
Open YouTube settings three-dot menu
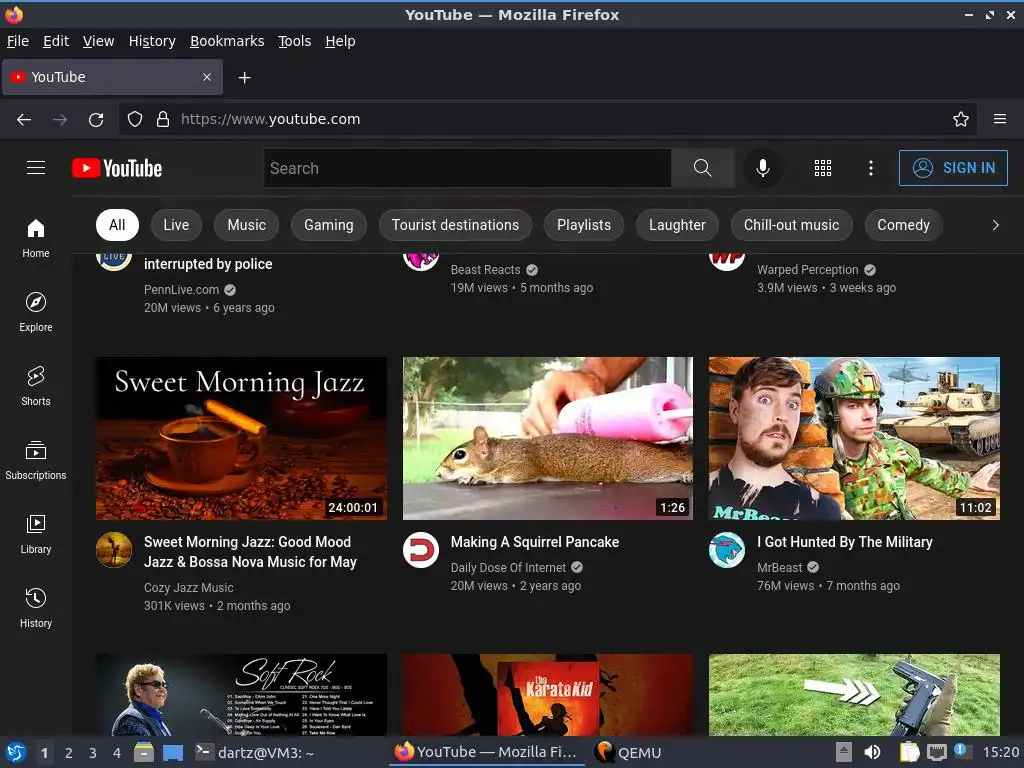click(x=871, y=168)
